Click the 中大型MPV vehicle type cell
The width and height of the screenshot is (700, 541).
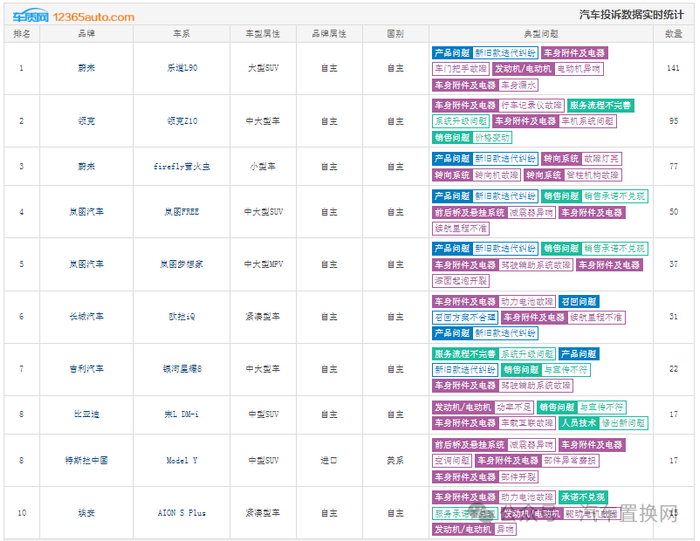point(263,264)
